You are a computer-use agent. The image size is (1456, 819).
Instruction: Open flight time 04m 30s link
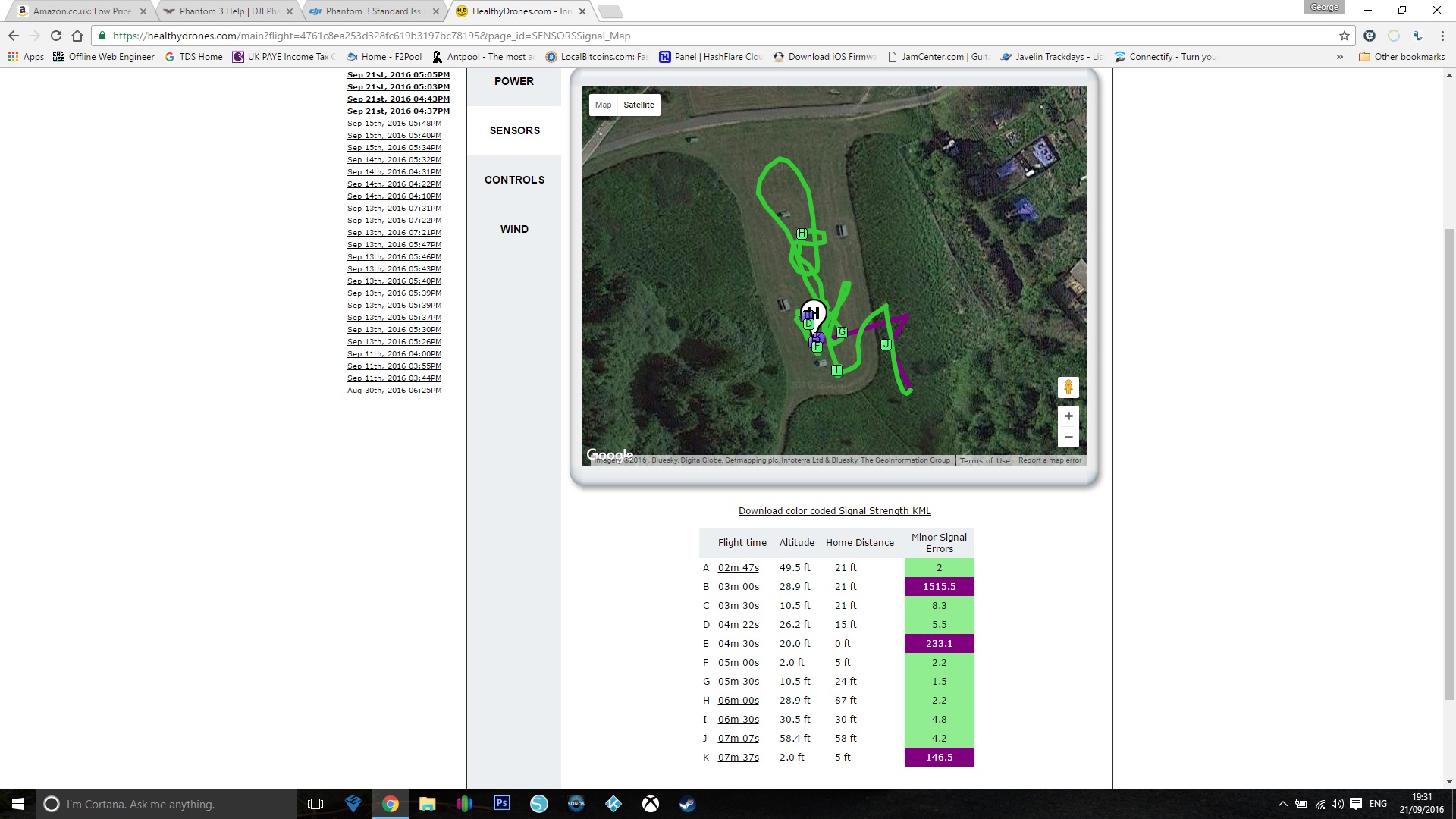pos(739,644)
